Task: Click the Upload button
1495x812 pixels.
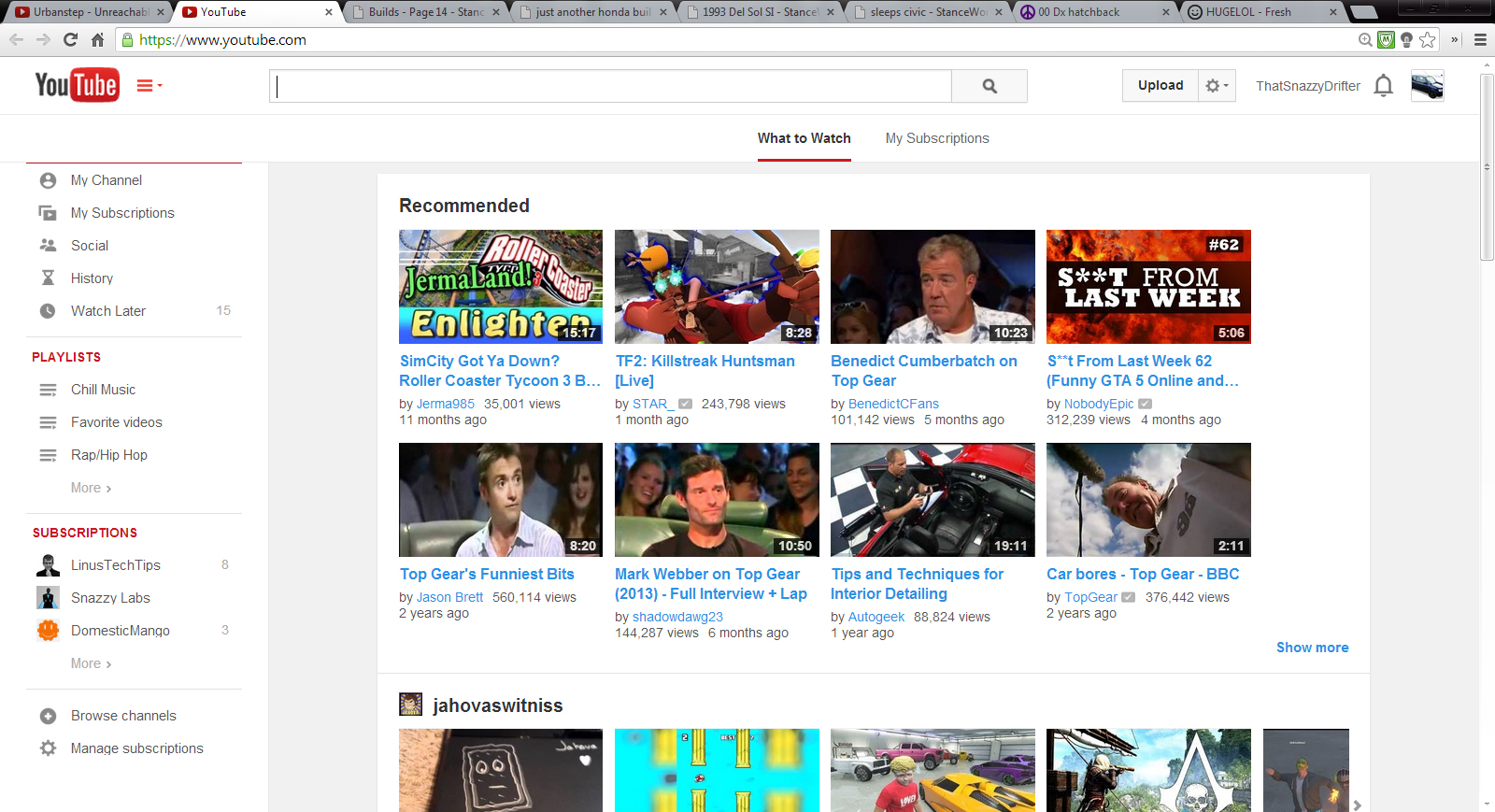Action: click(1160, 85)
